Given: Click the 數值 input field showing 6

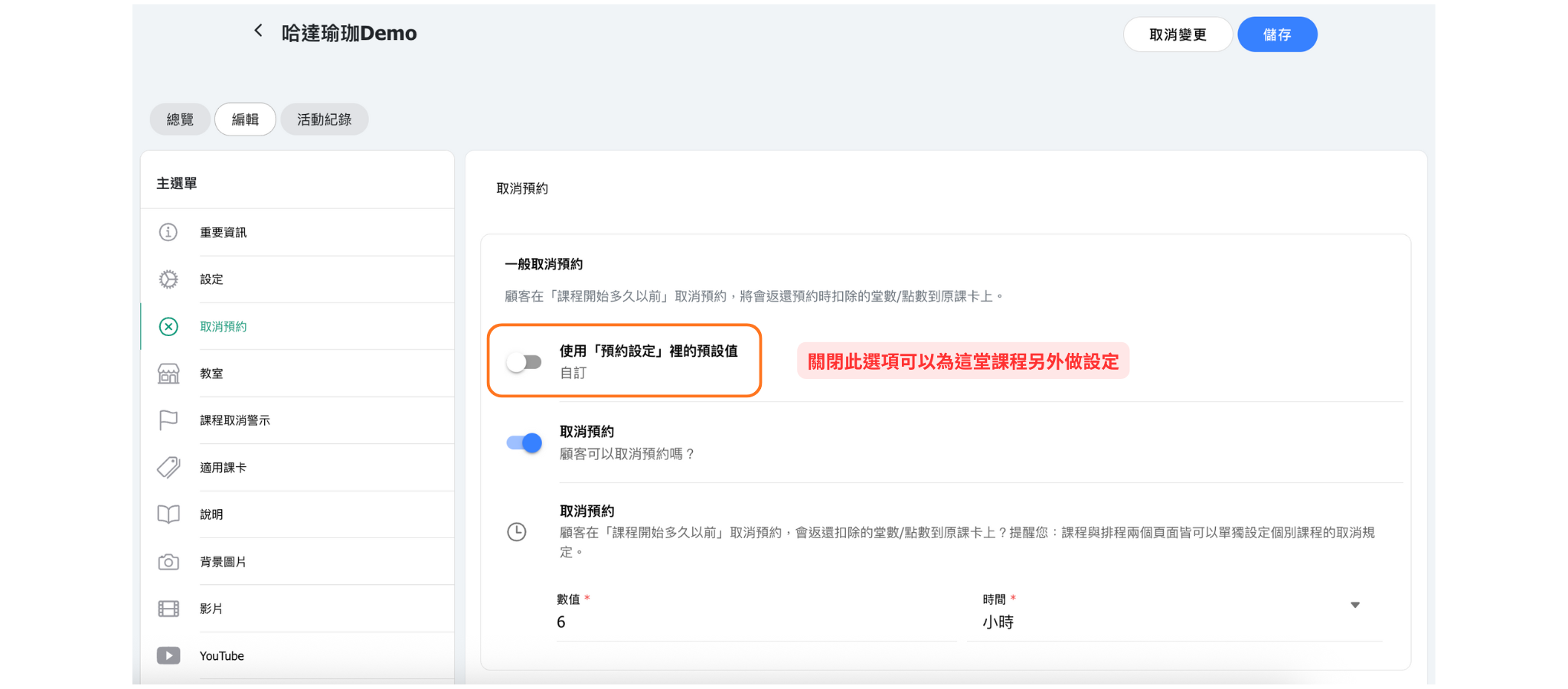Looking at the screenshot, I should [754, 622].
